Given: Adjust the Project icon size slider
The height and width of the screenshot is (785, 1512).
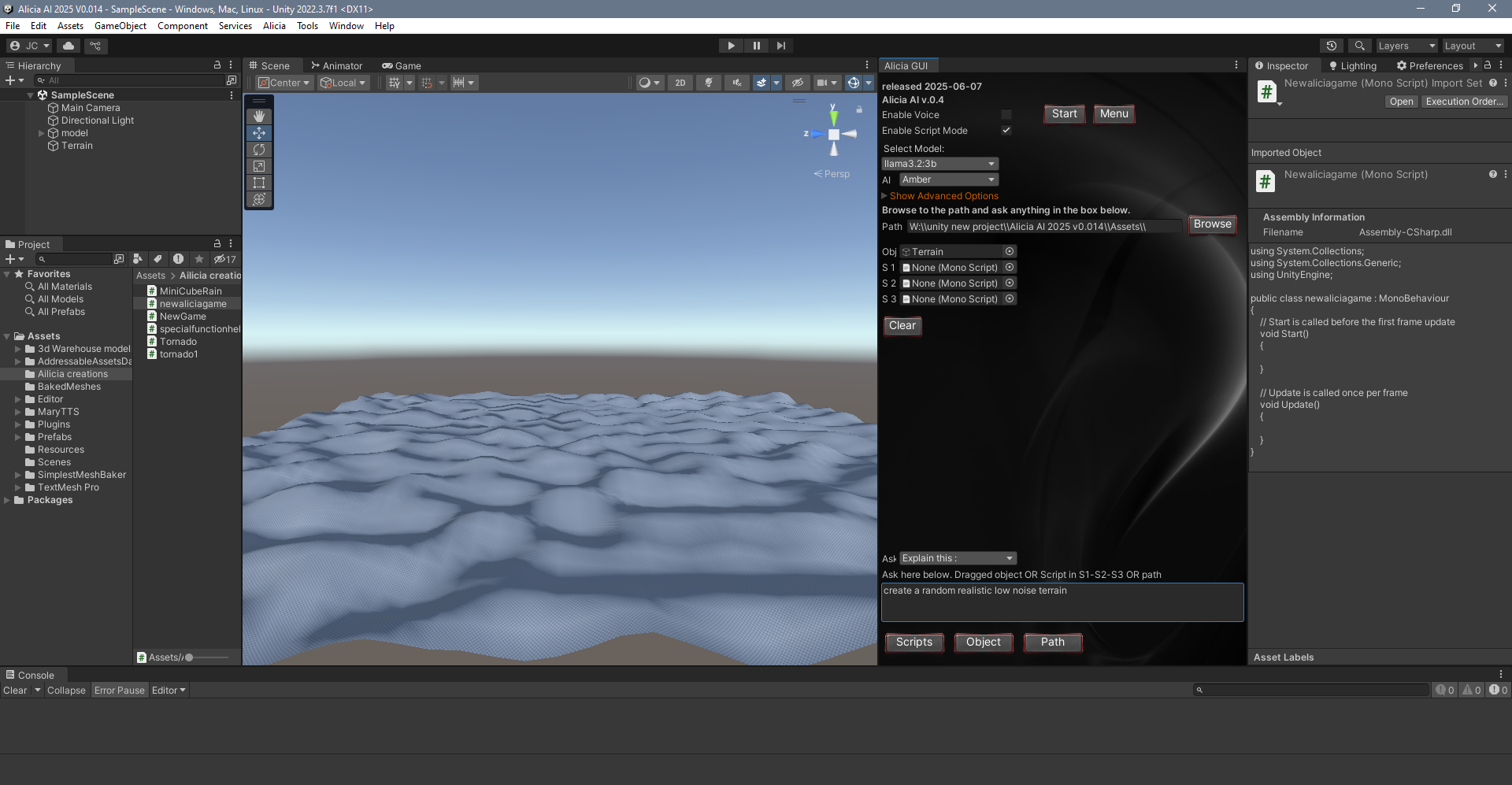Looking at the screenshot, I should click(206, 657).
